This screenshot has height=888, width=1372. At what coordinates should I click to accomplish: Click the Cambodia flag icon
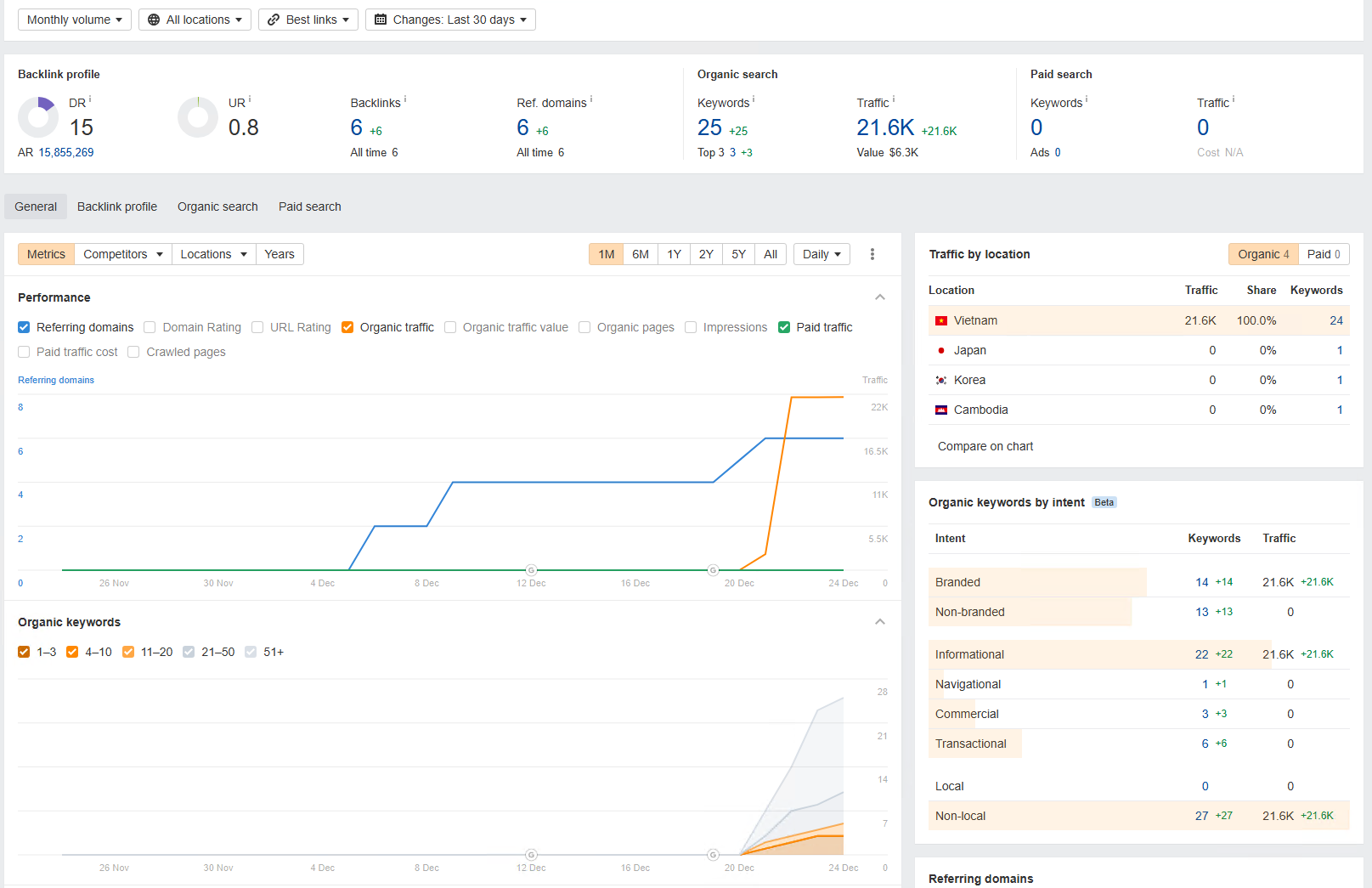point(941,410)
